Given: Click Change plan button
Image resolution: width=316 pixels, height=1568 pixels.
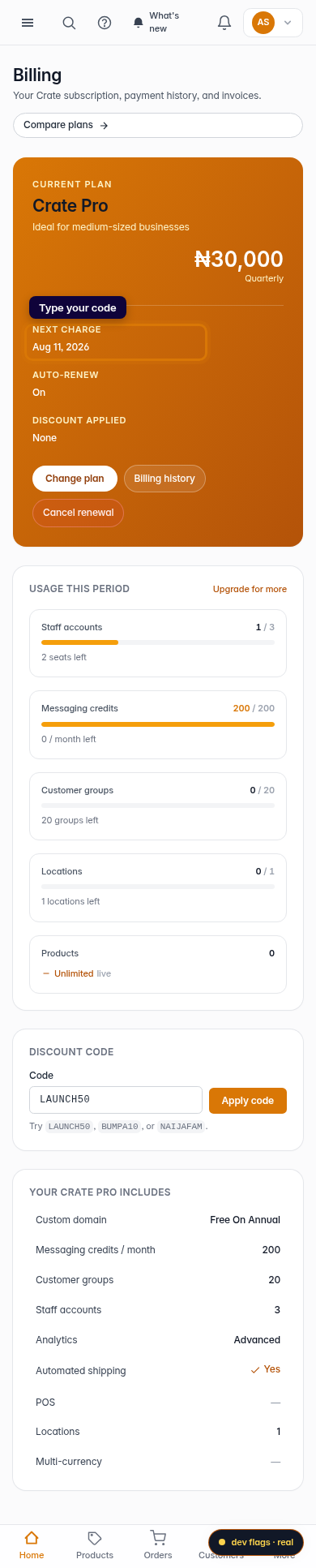Looking at the screenshot, I should [75, 479].
